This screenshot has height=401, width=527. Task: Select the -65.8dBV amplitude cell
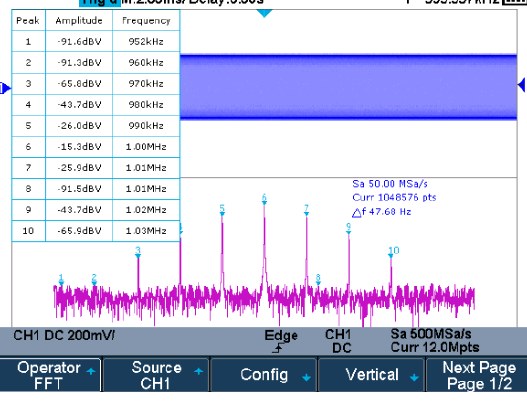pos(79,84)
